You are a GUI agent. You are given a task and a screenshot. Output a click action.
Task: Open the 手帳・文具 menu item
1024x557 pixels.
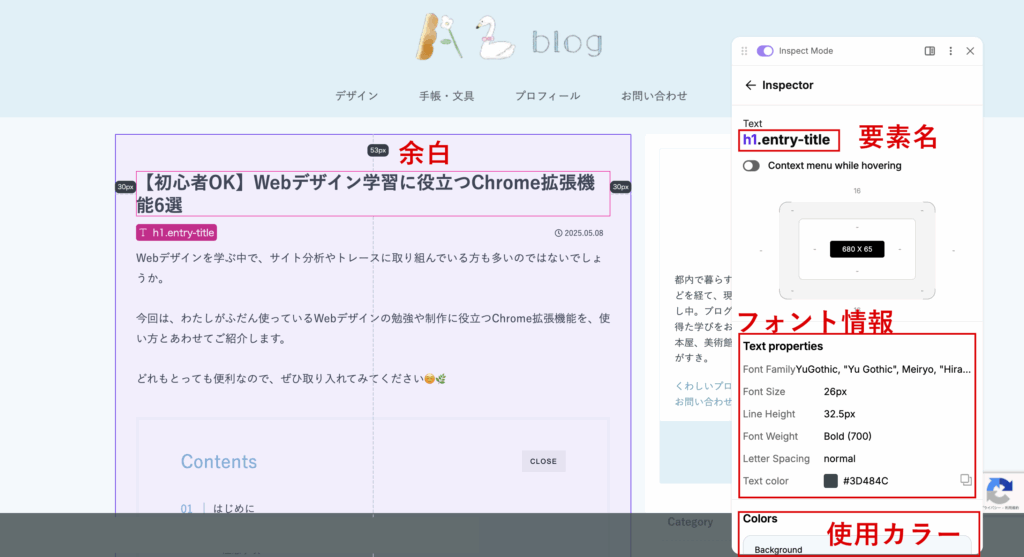(x=446, y=96)
